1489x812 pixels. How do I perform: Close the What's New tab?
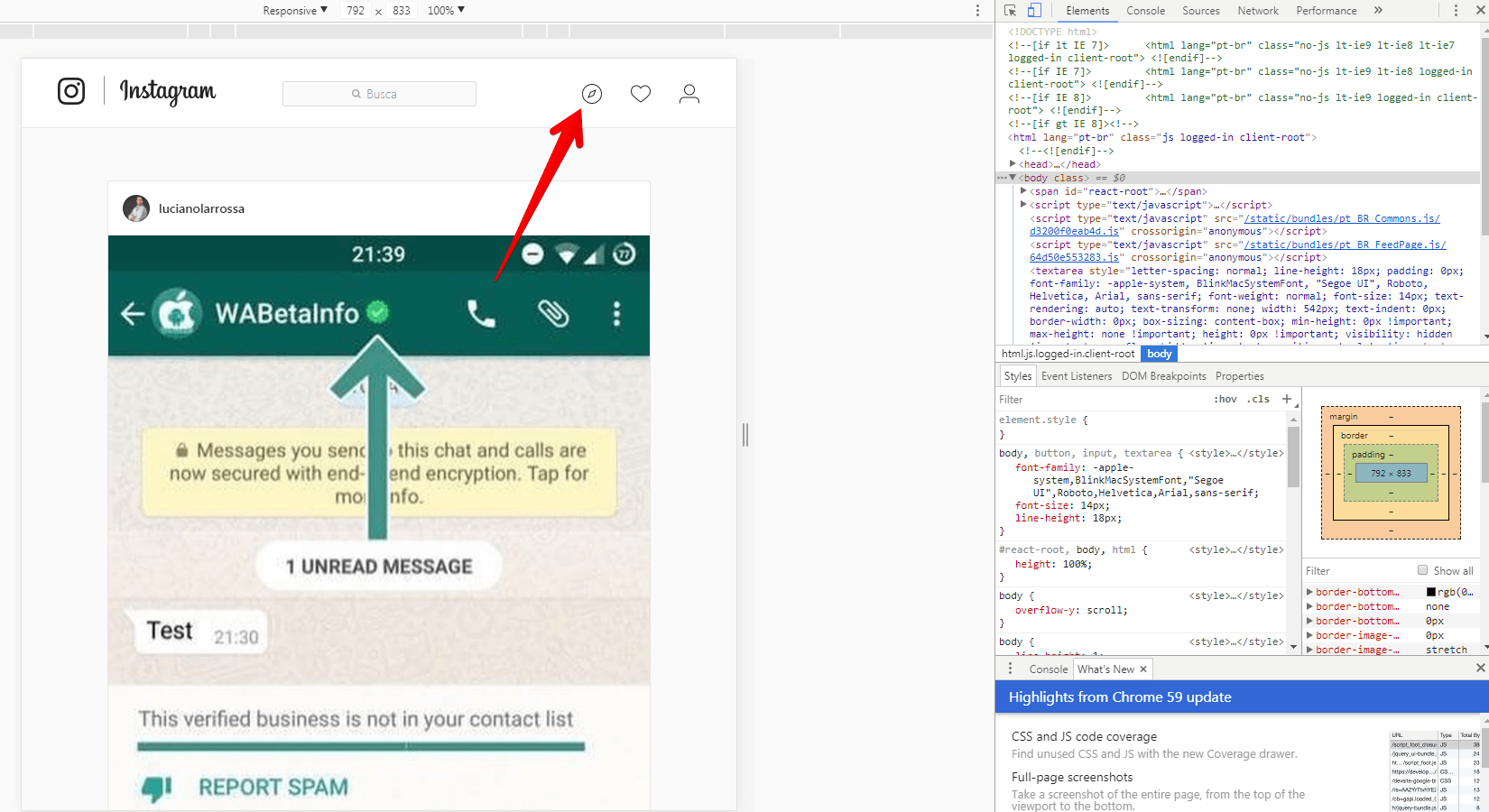pyautogui.click(x=1143, y=669)
